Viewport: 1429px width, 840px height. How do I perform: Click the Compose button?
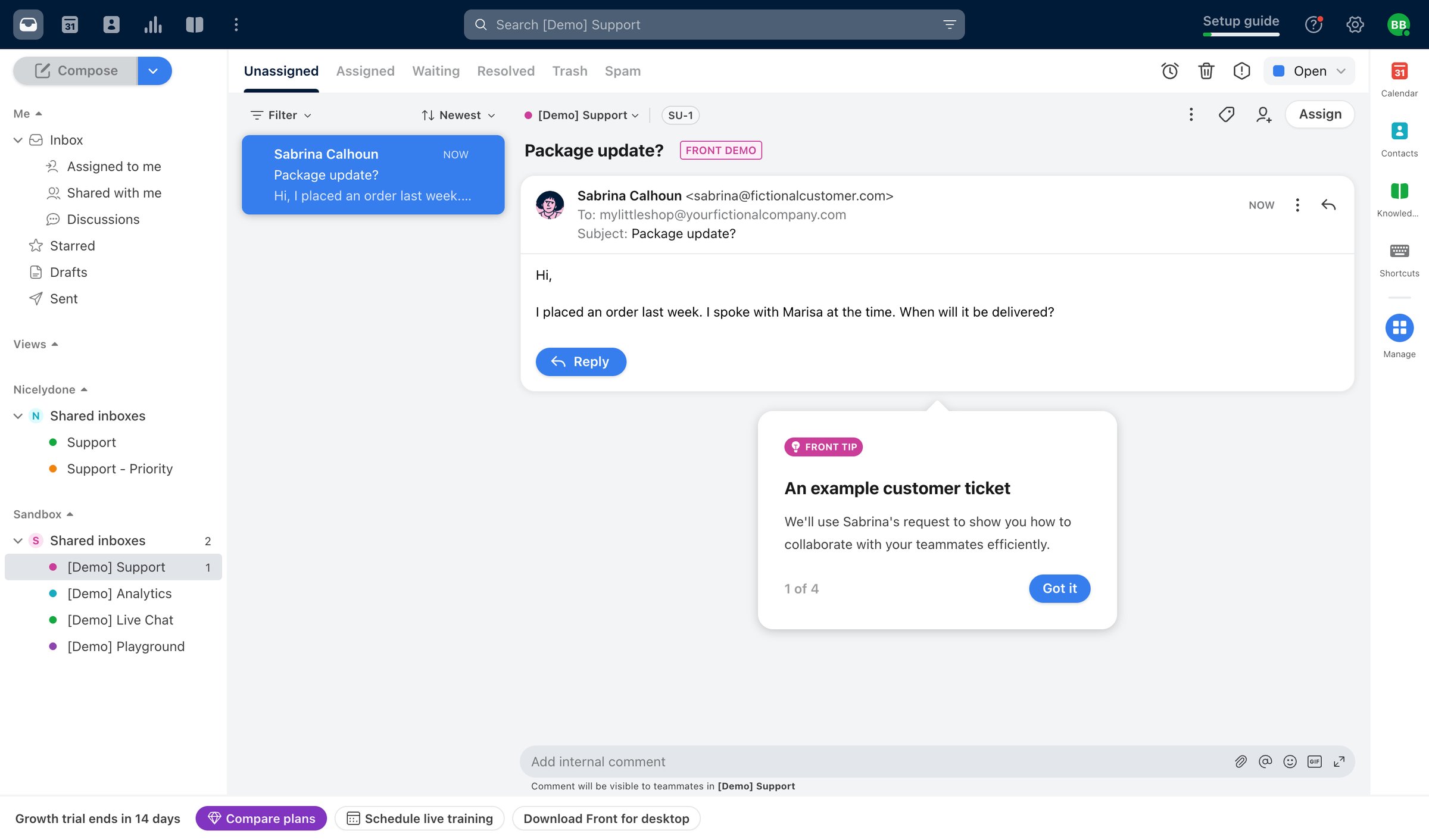pyautogui.click(x=76, y=71)
